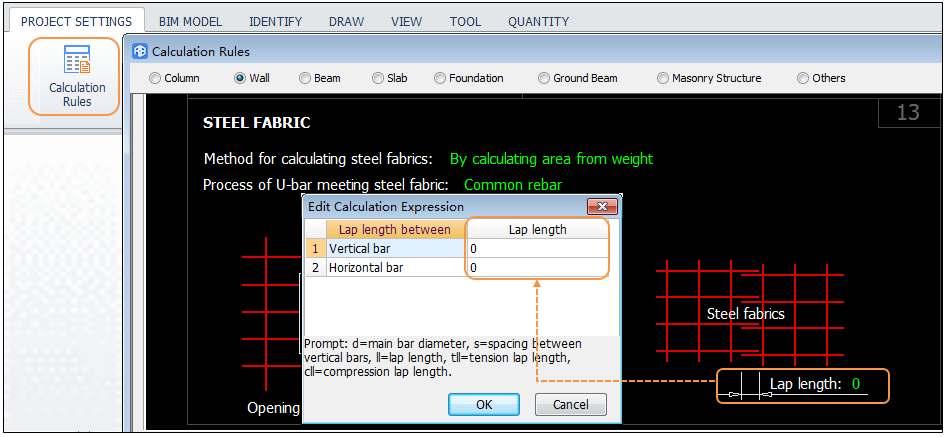Select the Slab radio button
The height and width of the screenshot is (437, 947).
[378, 78]
